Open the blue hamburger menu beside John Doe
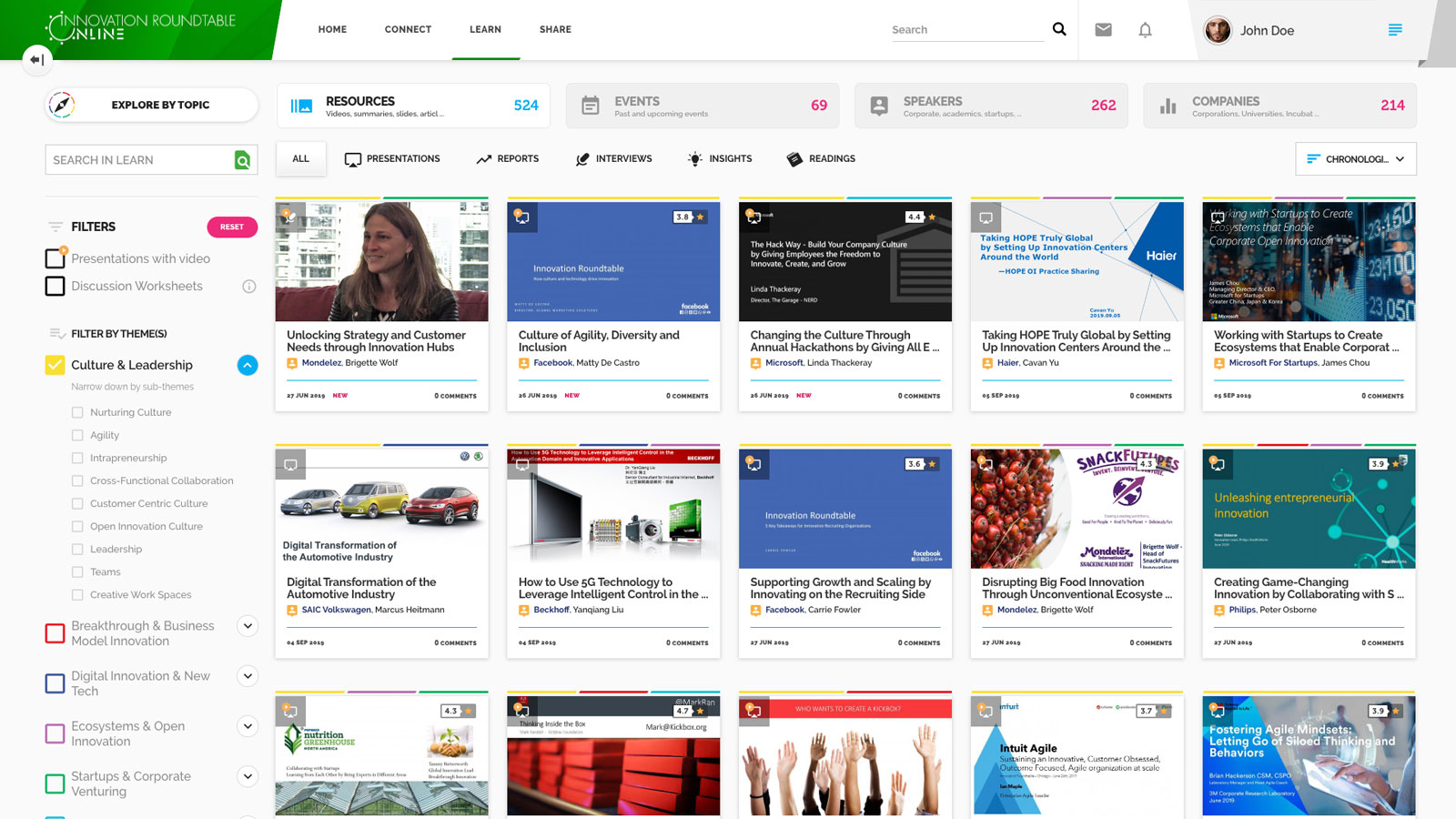This screenshot has width=1456, height=819. click(1394, 30)
